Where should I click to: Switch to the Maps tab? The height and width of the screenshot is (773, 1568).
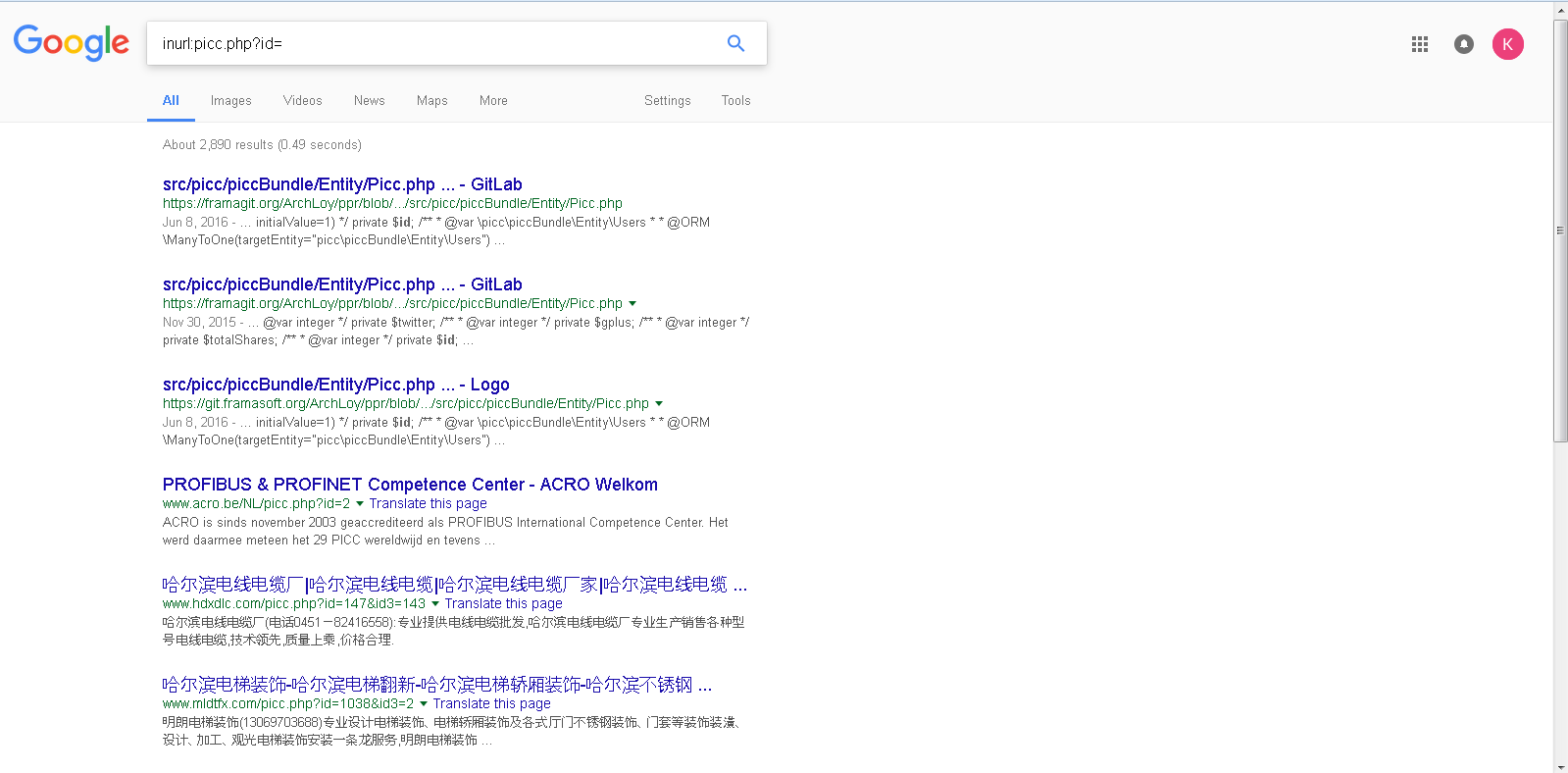tap(431, 100)
